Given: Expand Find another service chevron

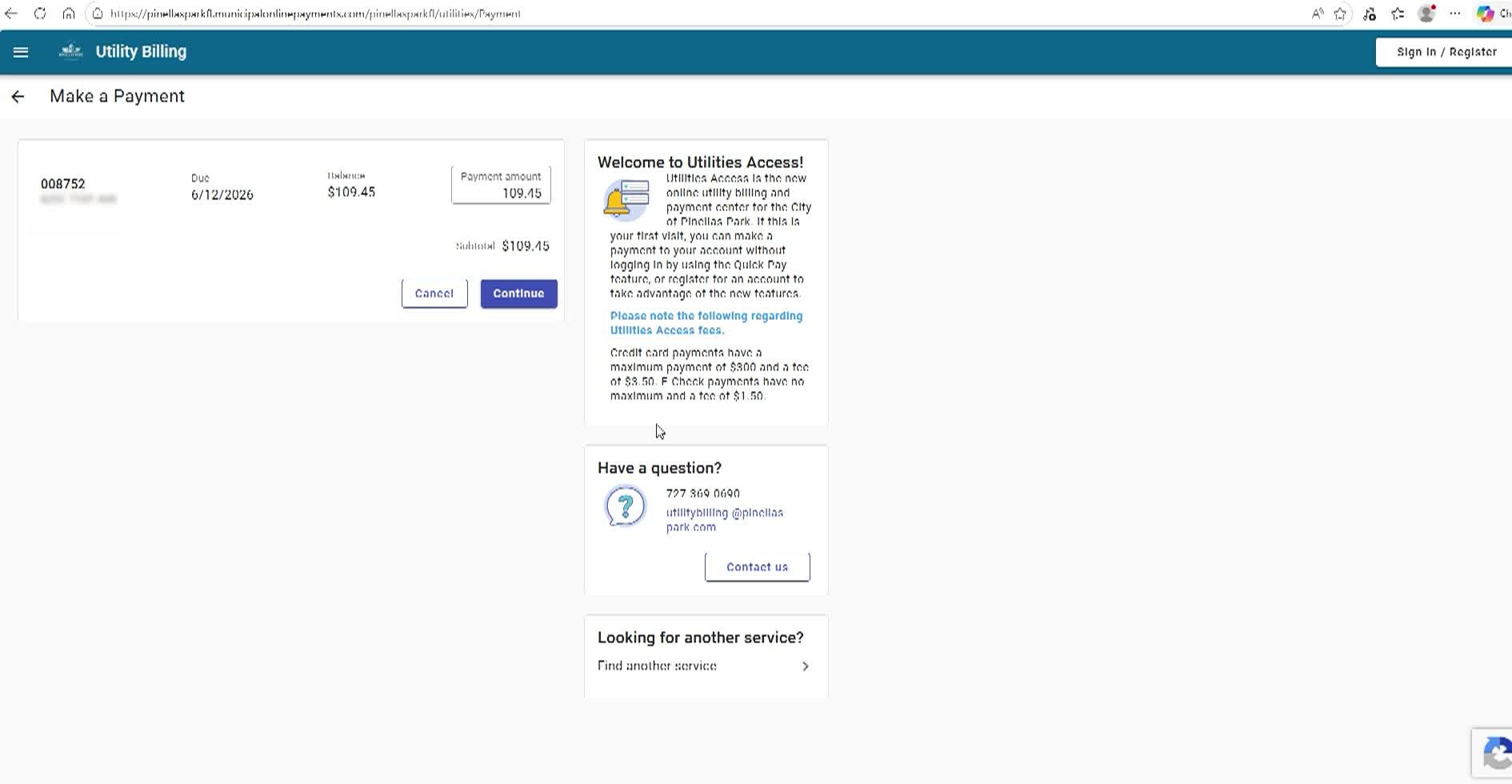Looking at the screenshot, I should (x=806, y=666).
